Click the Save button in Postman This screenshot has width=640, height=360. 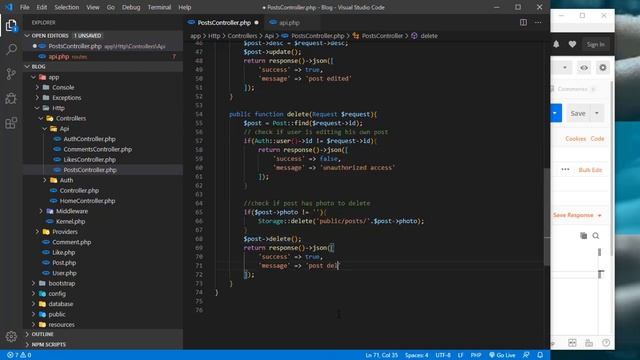578,113
